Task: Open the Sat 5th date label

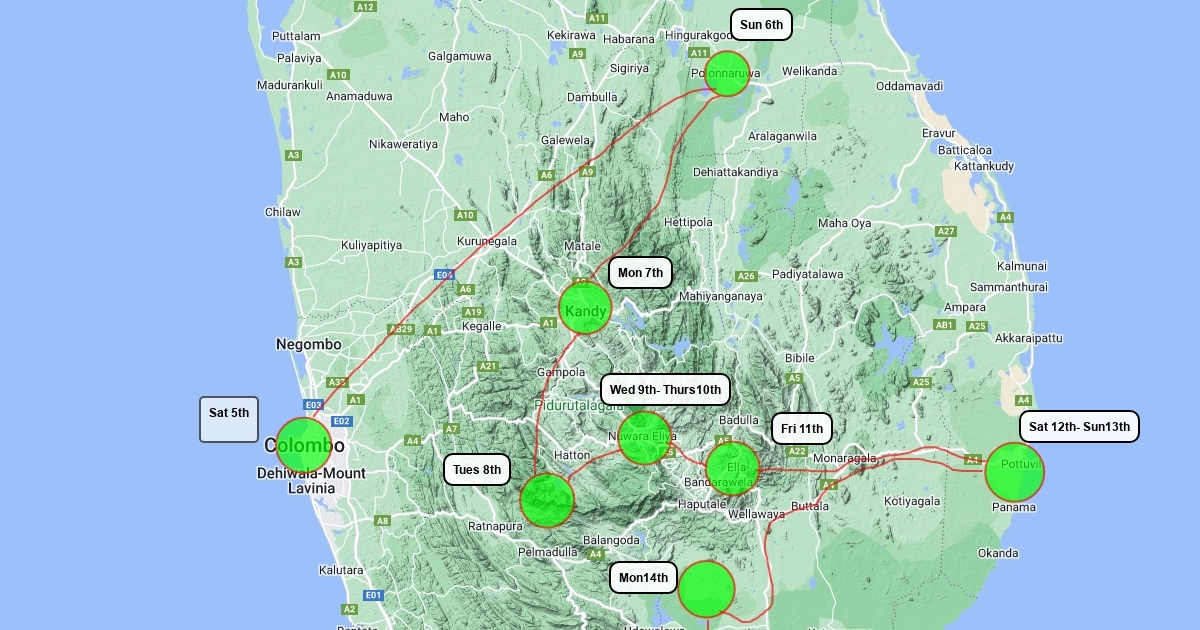Action: coord(229,419)
